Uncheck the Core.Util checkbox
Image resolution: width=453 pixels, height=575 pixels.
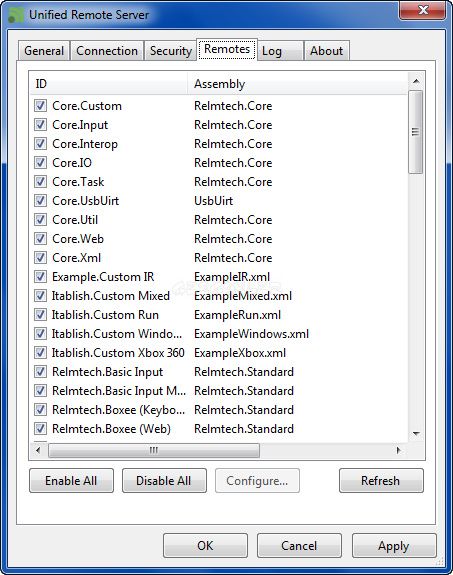click(x=40, y=220)
